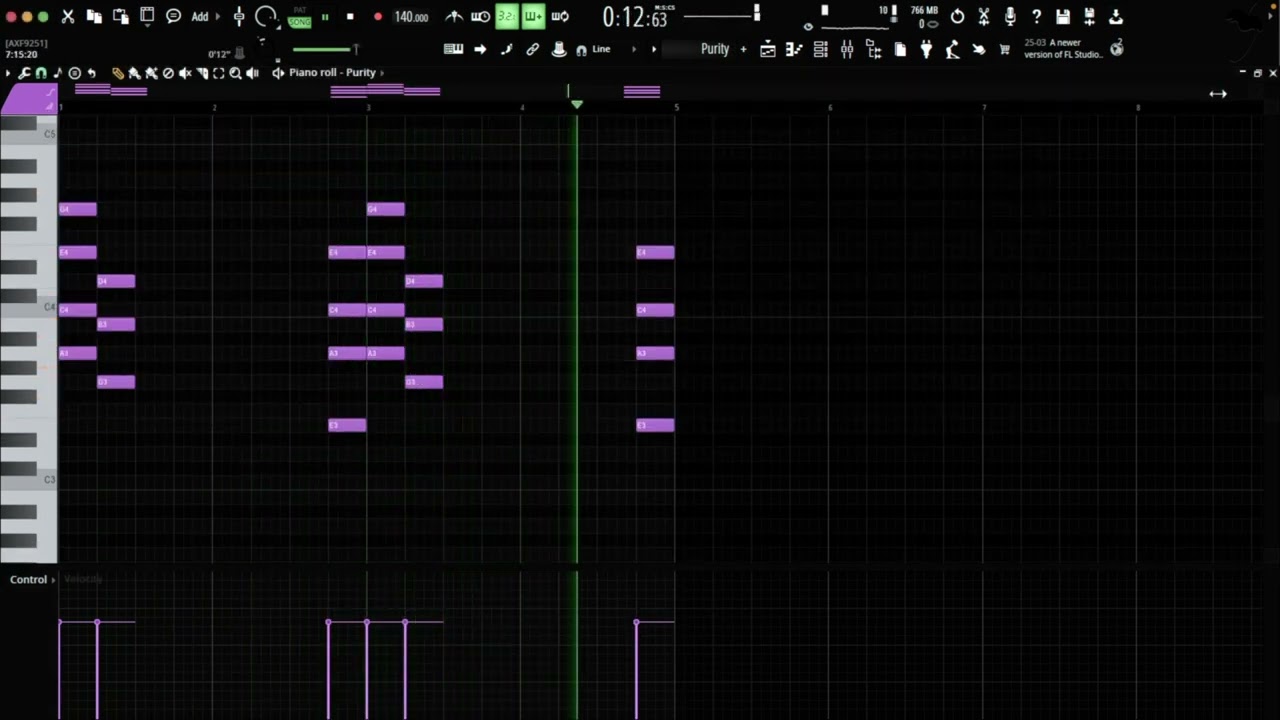
Task: Click the 140.000 tempo field
Action: click(x=411, y=17)
